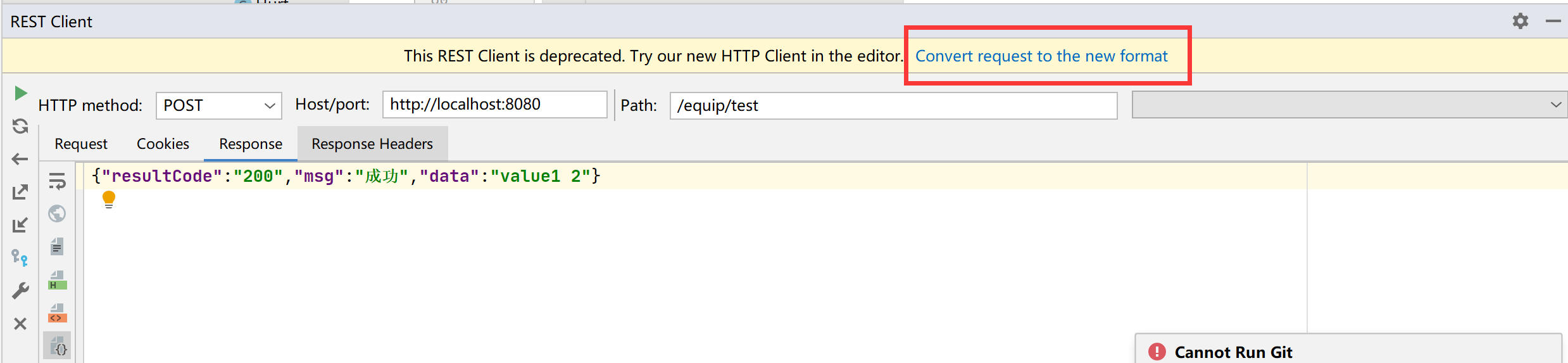Viewport: 1568px width, 363px height.
Task: Run the HTTP request with green play icon
Action: point(20,93)
